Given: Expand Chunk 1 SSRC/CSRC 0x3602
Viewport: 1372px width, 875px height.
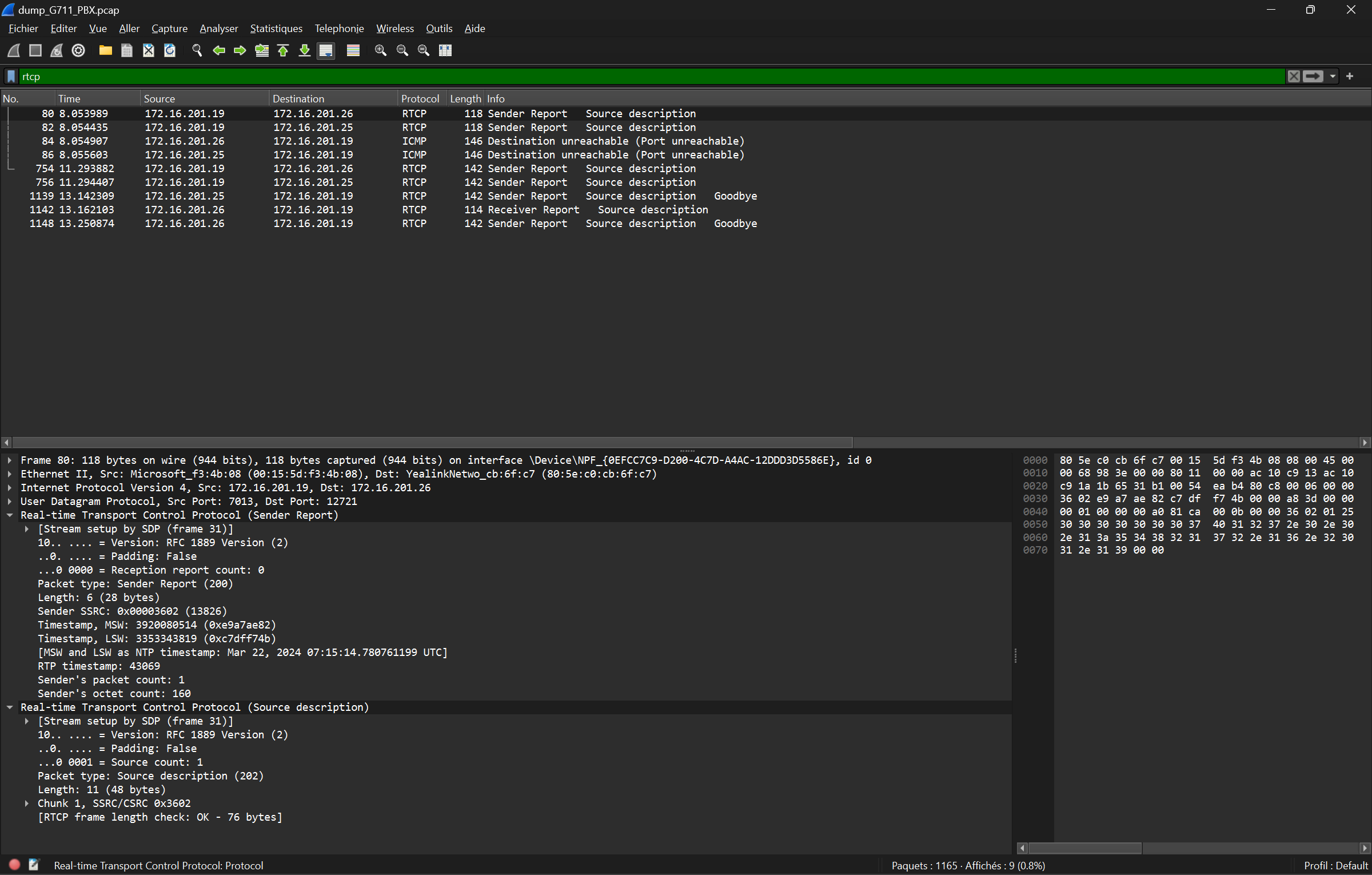Looking at the screenshot, I should (27, 804).
